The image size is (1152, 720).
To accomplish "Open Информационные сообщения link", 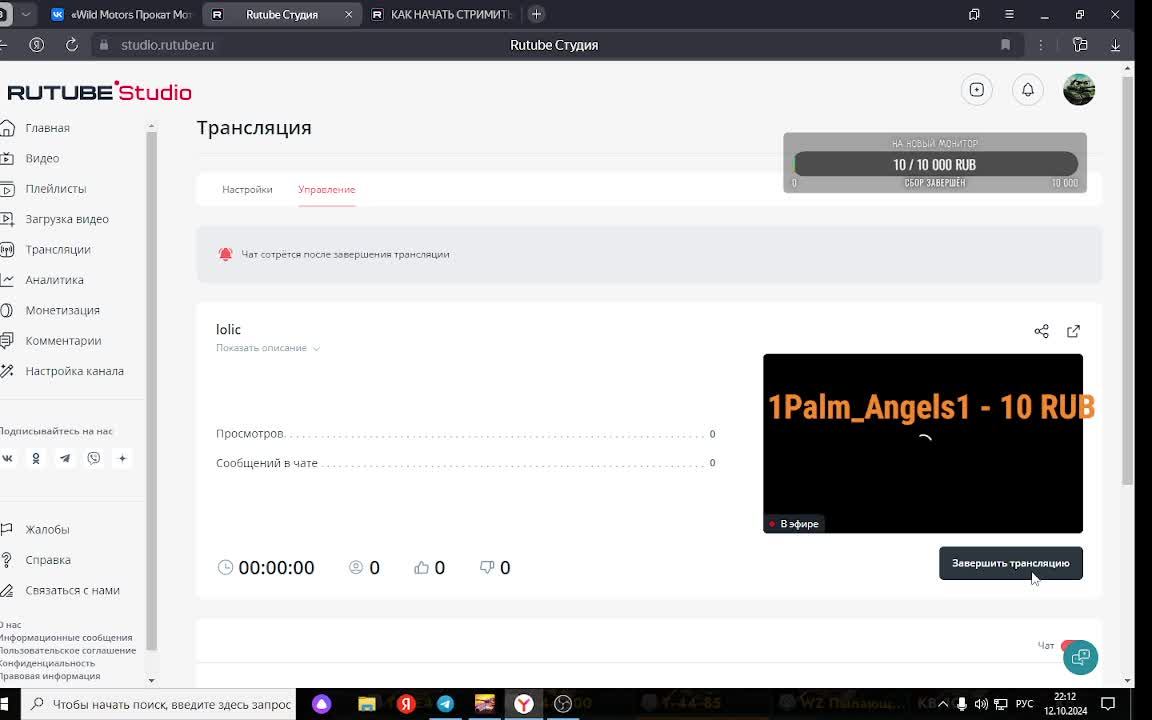I will coord(66,638).
